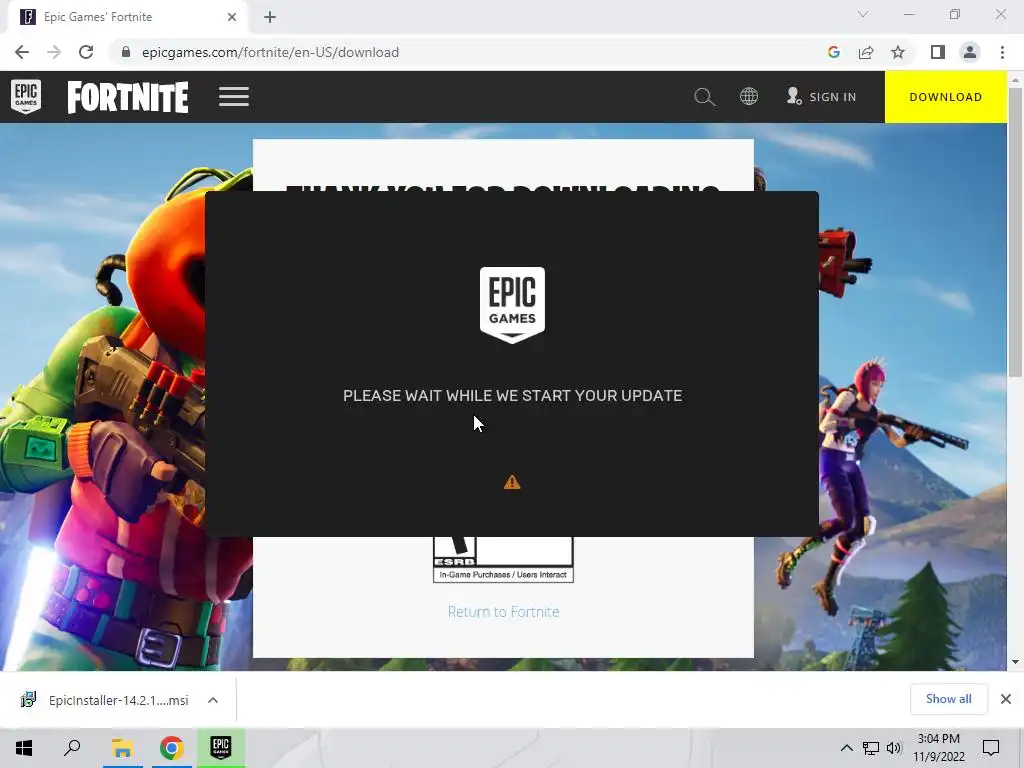The image size is (1024, 768).
Task: Click the Return to Fortnite link
Action: pos(504,612)
